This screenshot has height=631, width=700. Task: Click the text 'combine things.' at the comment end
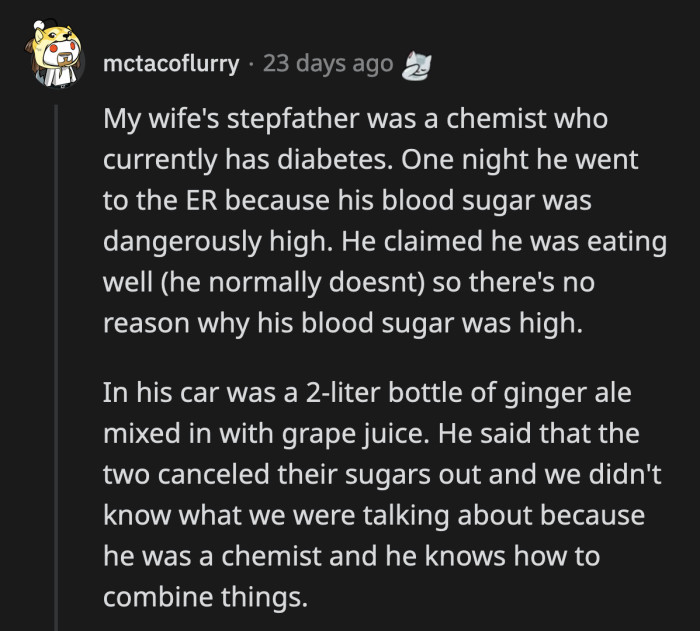pos(205,597)
